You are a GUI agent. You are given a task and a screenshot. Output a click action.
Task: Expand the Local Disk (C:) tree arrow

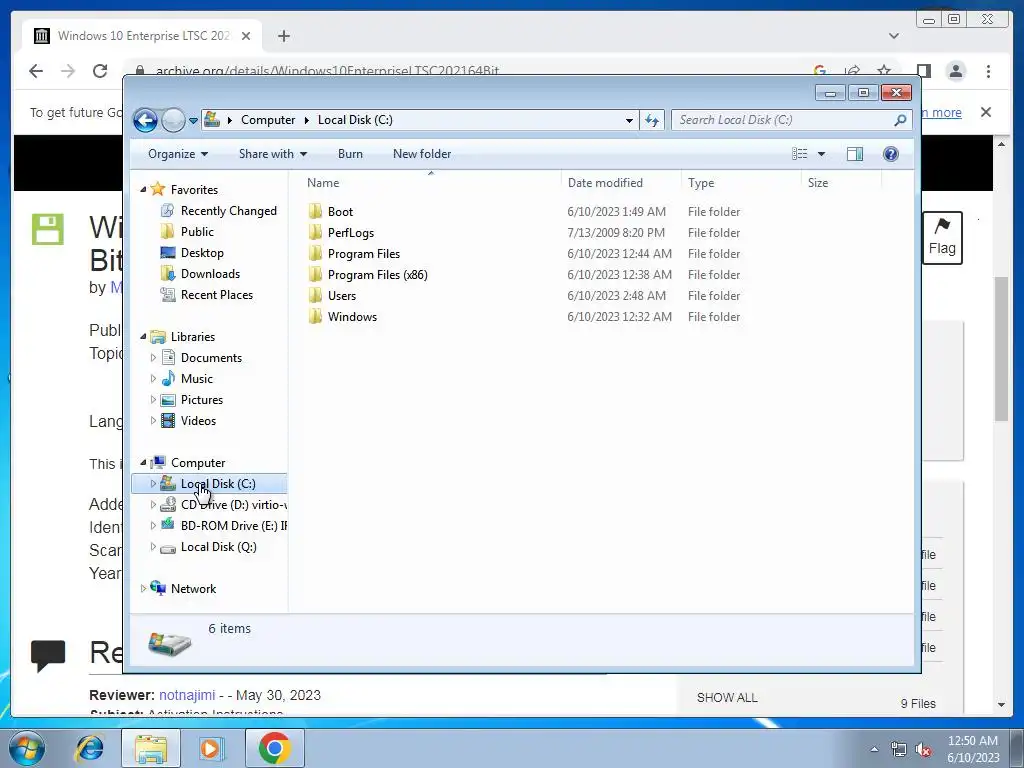click(x=153, y=484)
